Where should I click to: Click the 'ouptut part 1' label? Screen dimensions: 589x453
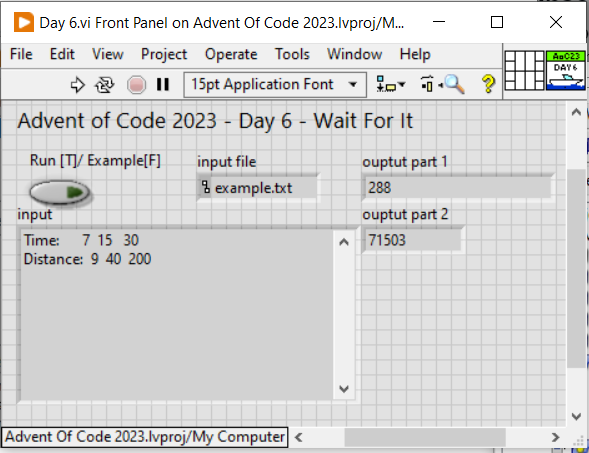coord(405,162)
